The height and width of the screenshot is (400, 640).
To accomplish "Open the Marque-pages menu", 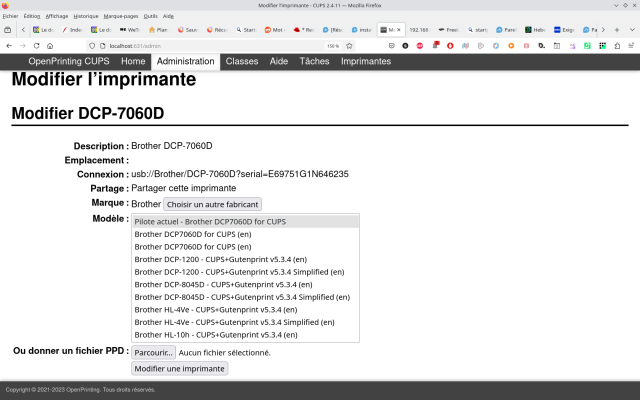I will pos(121,16).
